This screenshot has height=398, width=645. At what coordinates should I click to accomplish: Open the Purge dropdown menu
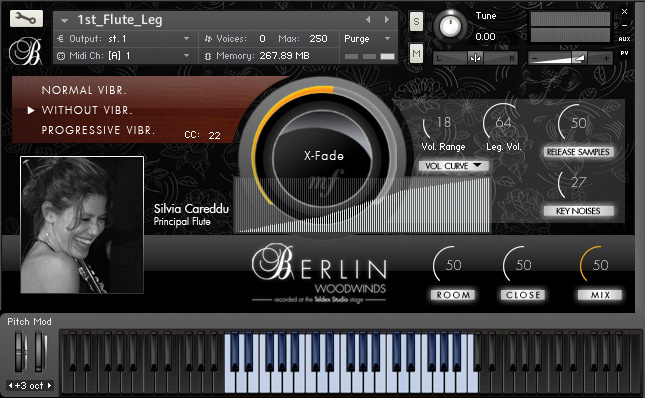[x=367, y=39]
